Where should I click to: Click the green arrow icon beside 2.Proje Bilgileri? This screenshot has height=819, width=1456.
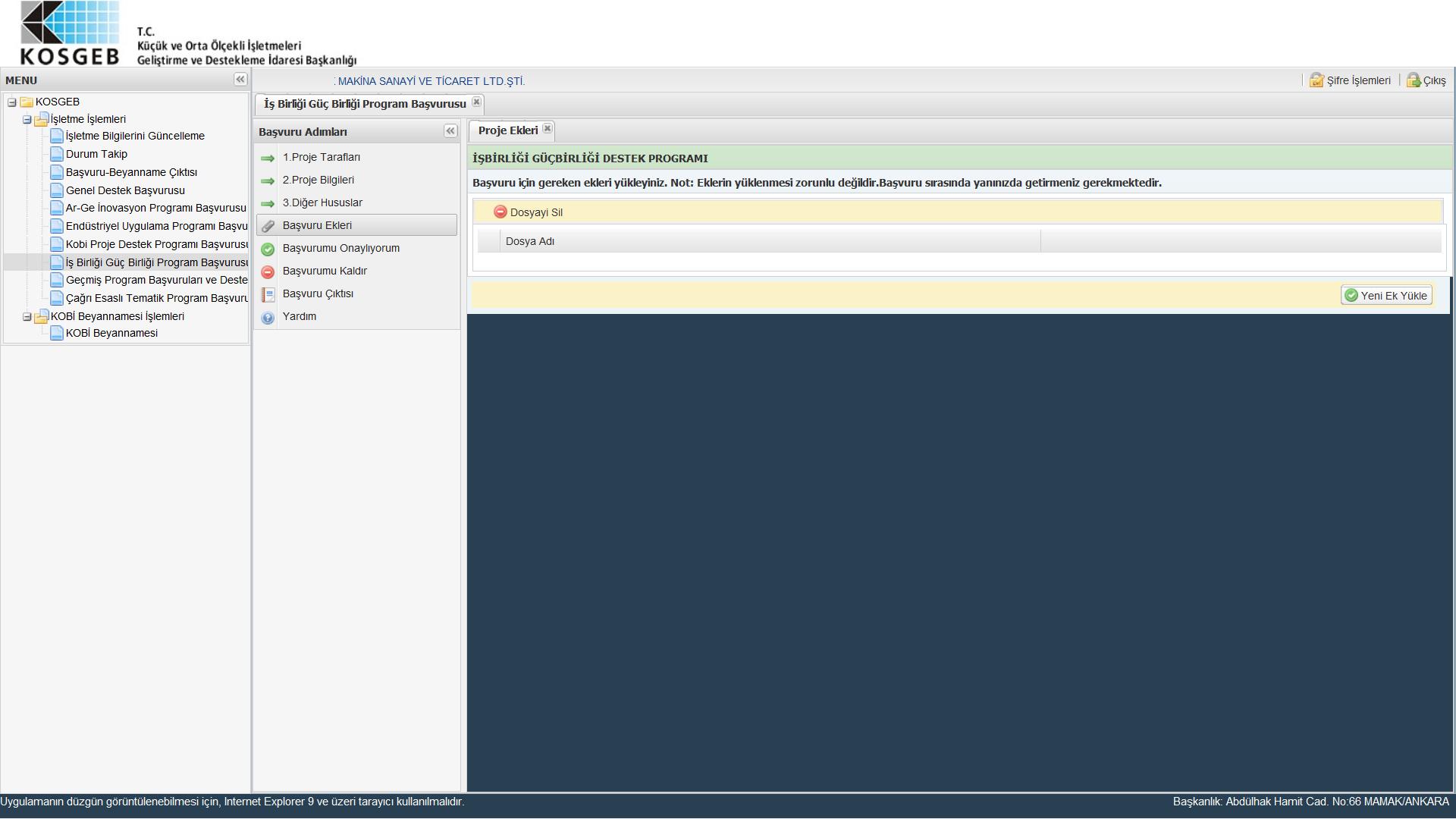(x=268, y=180)
